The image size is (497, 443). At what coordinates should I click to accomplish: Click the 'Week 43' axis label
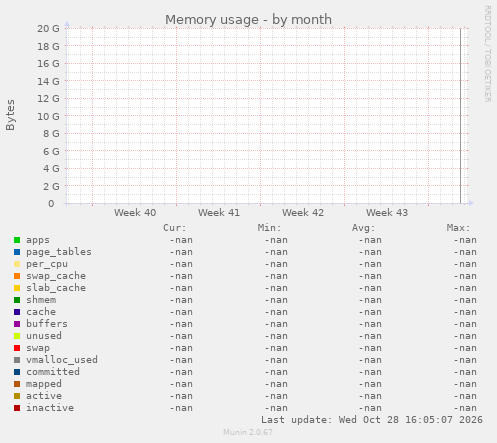coord(387,213)
